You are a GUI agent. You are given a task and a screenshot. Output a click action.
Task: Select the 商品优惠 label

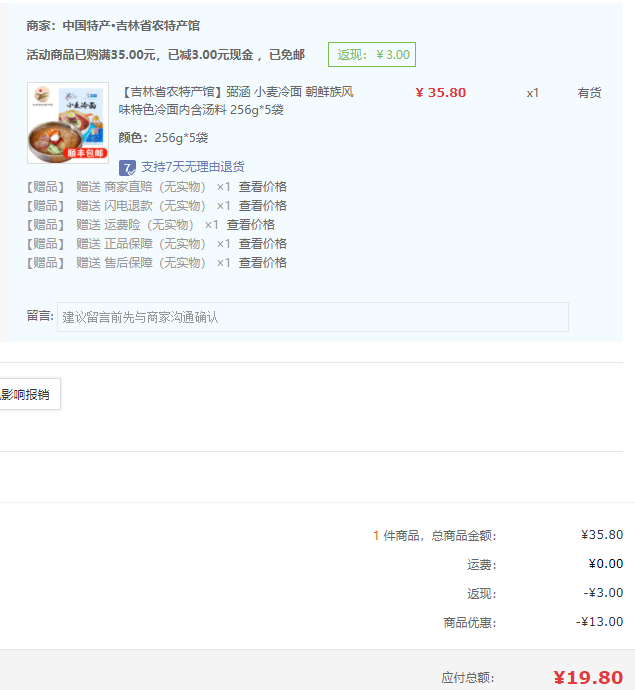pyautogui.click(x=470, y=623)
